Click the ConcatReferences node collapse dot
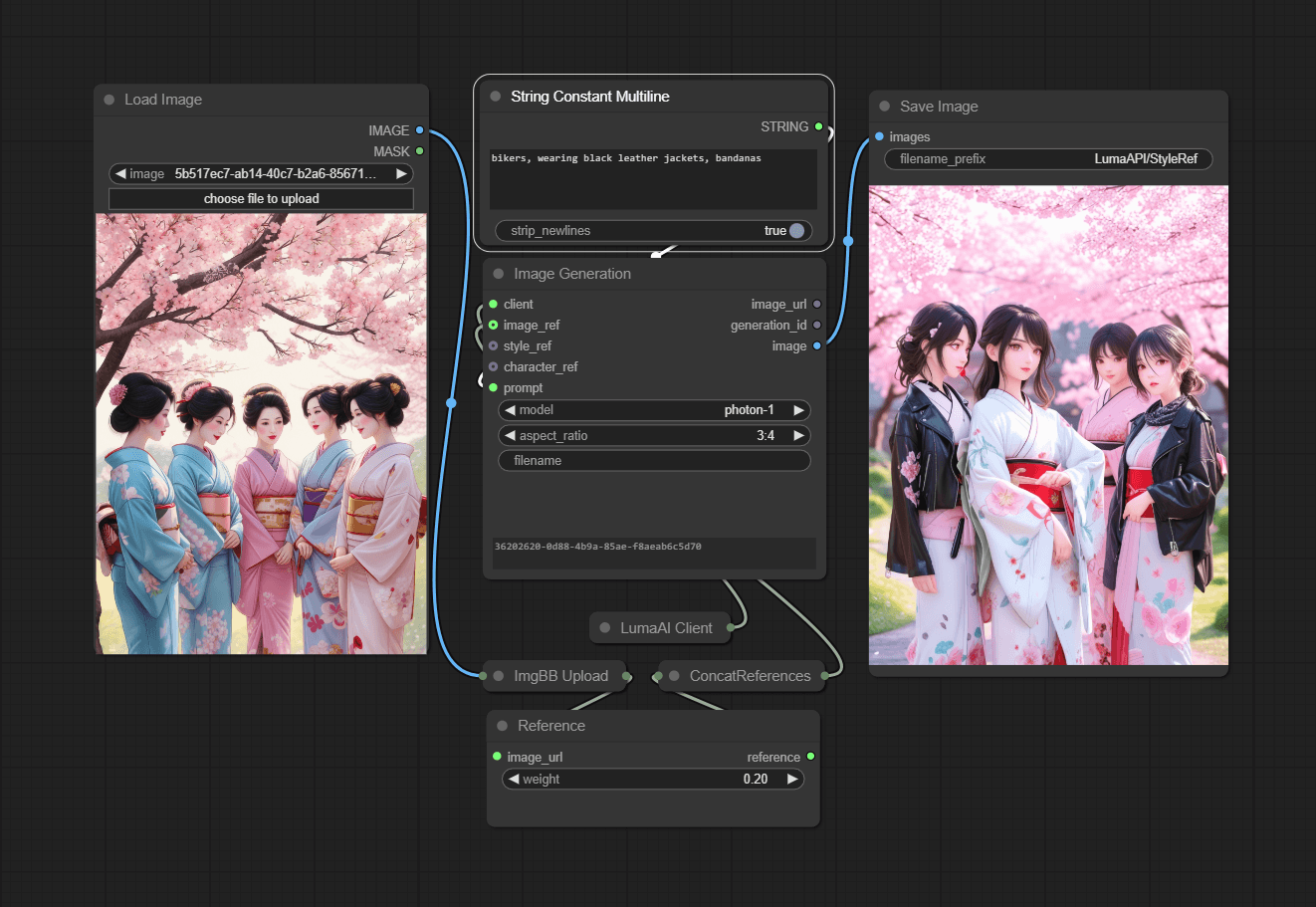The height and width of the screenshot is (907, 1316). pyautogui.click(x=674, y=676)
